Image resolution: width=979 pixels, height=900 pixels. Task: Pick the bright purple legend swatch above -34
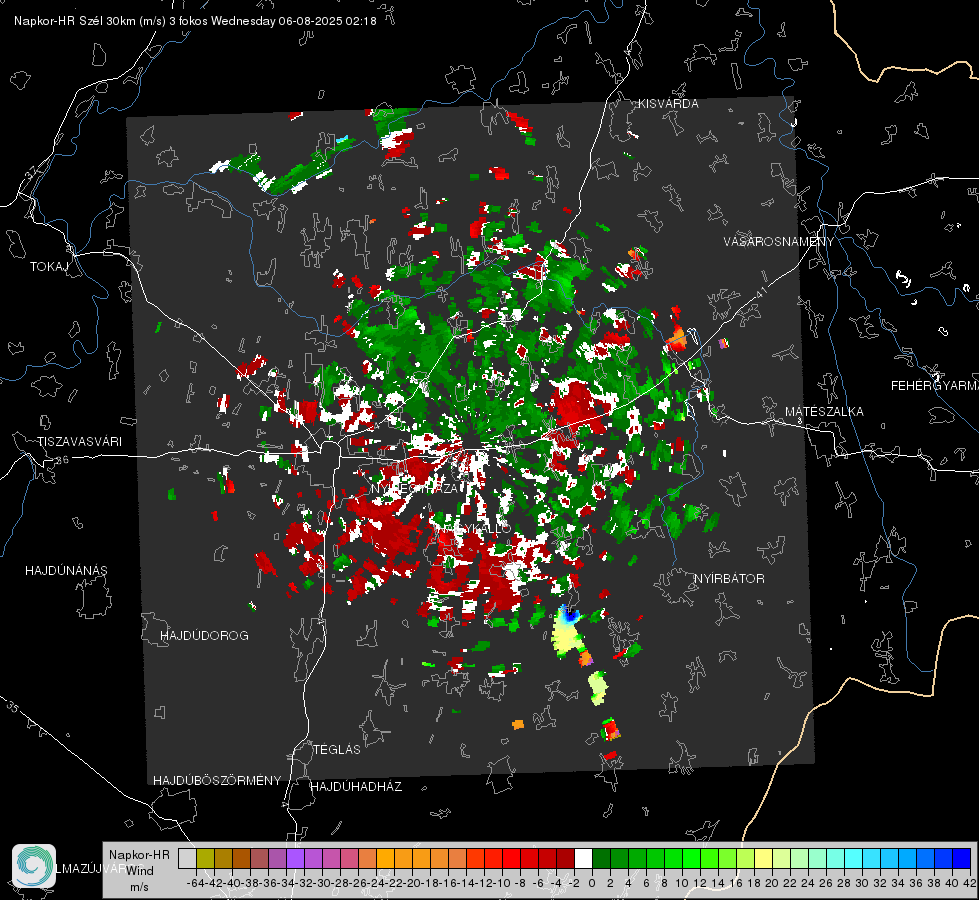295,858
